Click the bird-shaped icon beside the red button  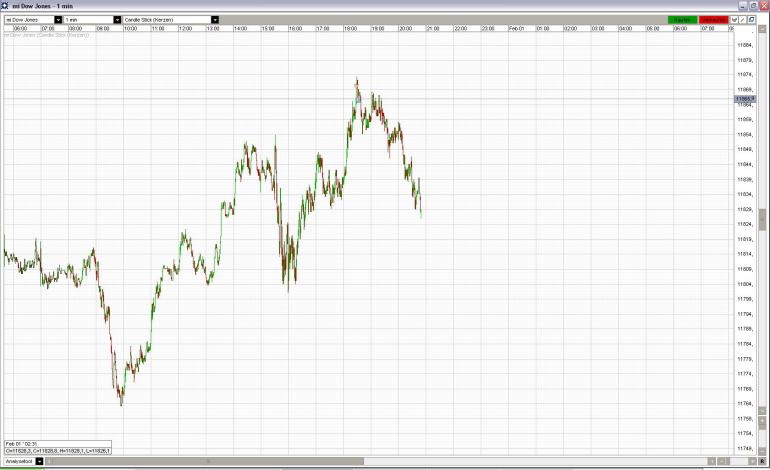tap(734, 20)
